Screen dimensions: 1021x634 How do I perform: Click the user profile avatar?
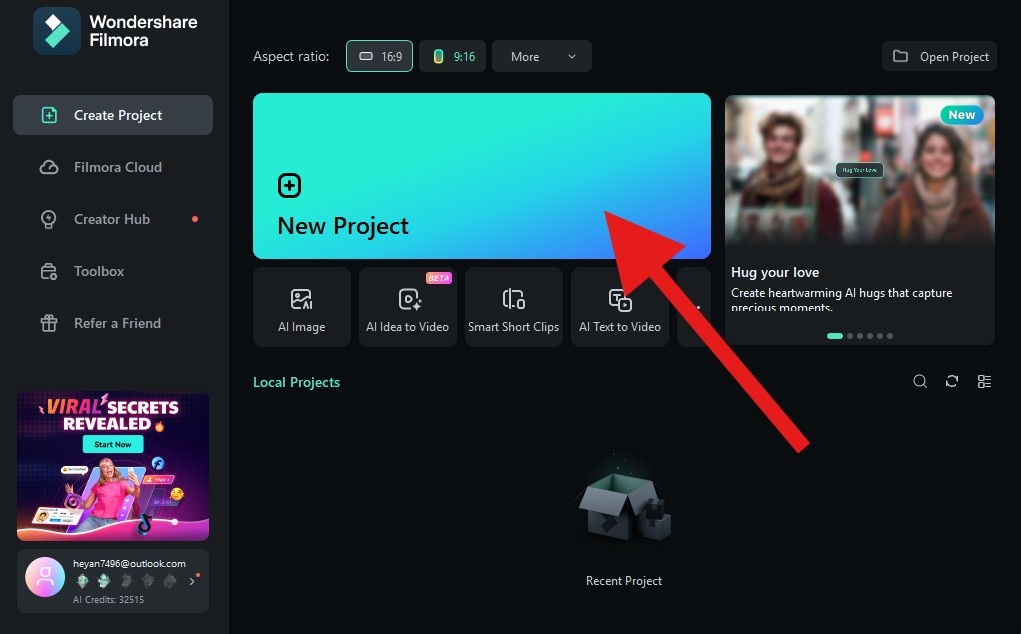(45, 577)
